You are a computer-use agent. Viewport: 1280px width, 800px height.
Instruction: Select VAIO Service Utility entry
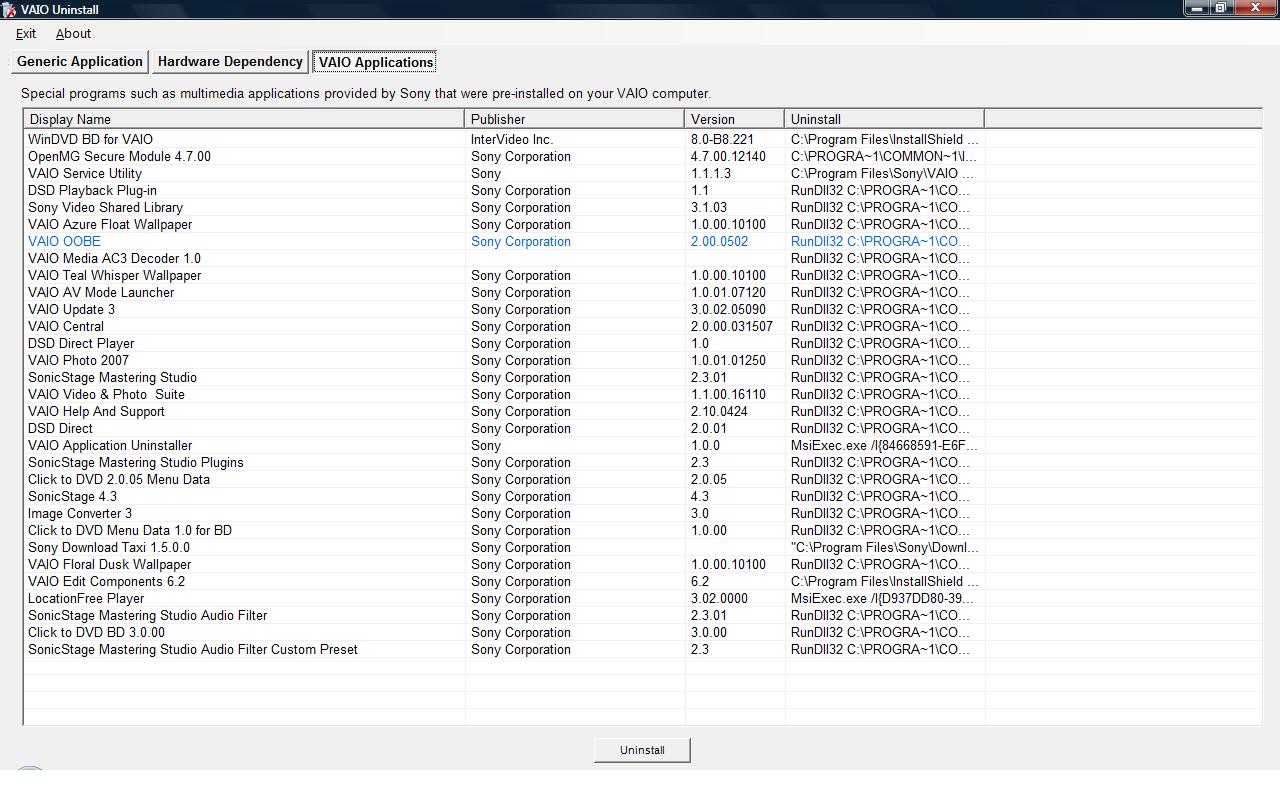coord(85,173)
